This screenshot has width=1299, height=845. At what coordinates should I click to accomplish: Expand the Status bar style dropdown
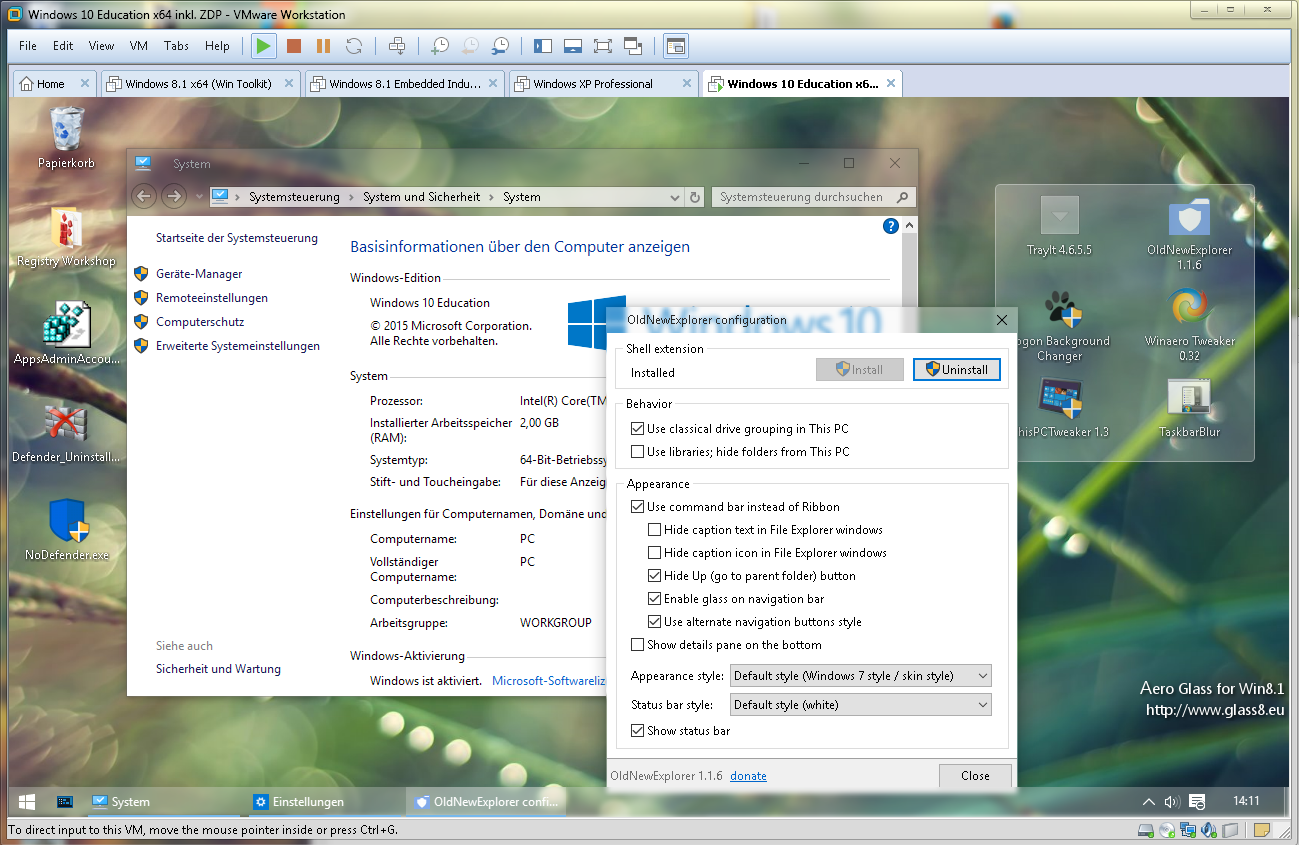(x=860, y=705)
